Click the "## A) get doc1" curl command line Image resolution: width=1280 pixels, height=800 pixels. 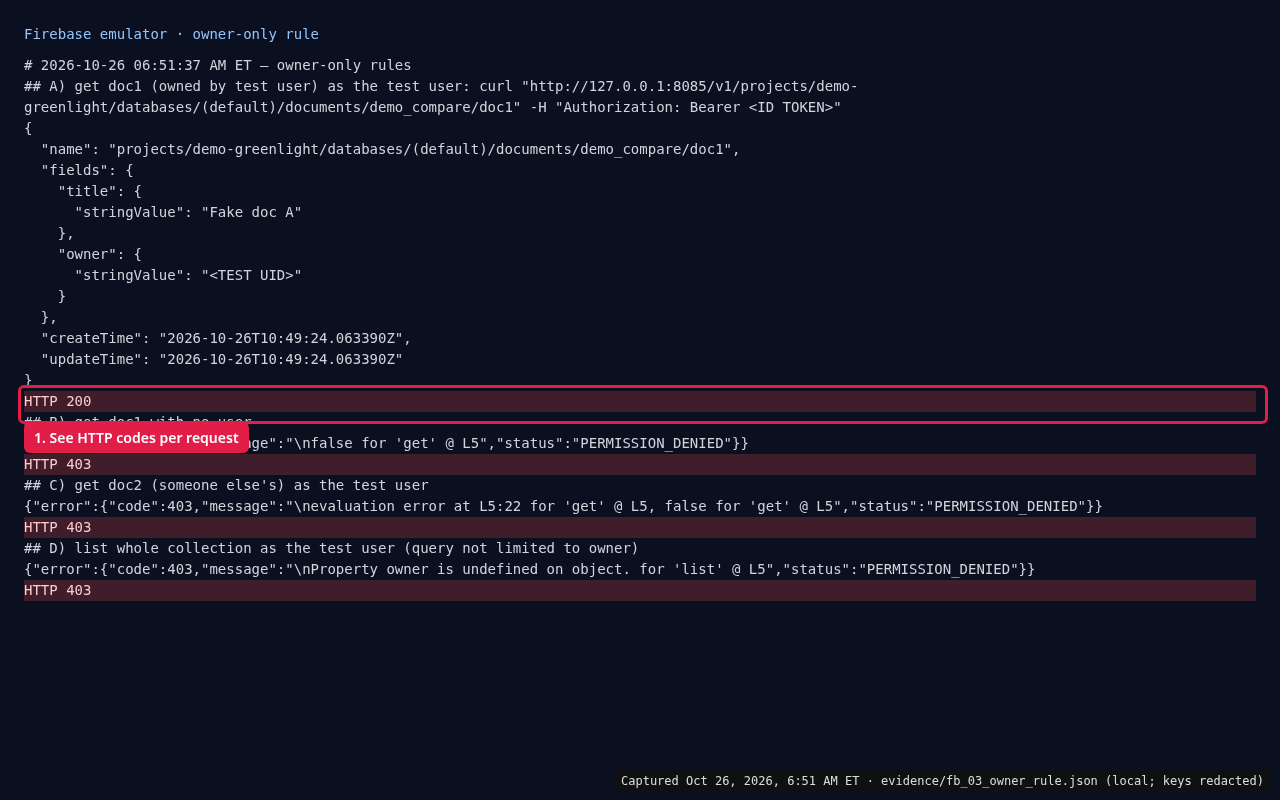(441, 86)
